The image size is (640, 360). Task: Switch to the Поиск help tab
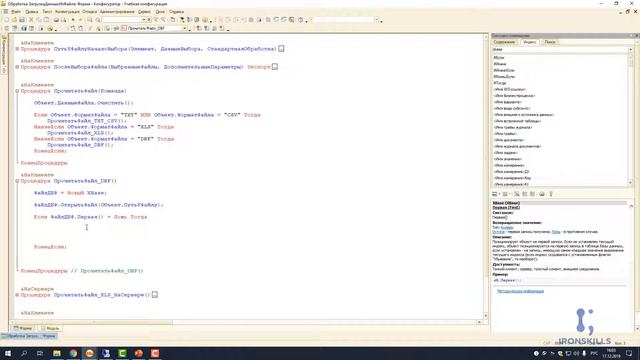click(x=550, y=42)
